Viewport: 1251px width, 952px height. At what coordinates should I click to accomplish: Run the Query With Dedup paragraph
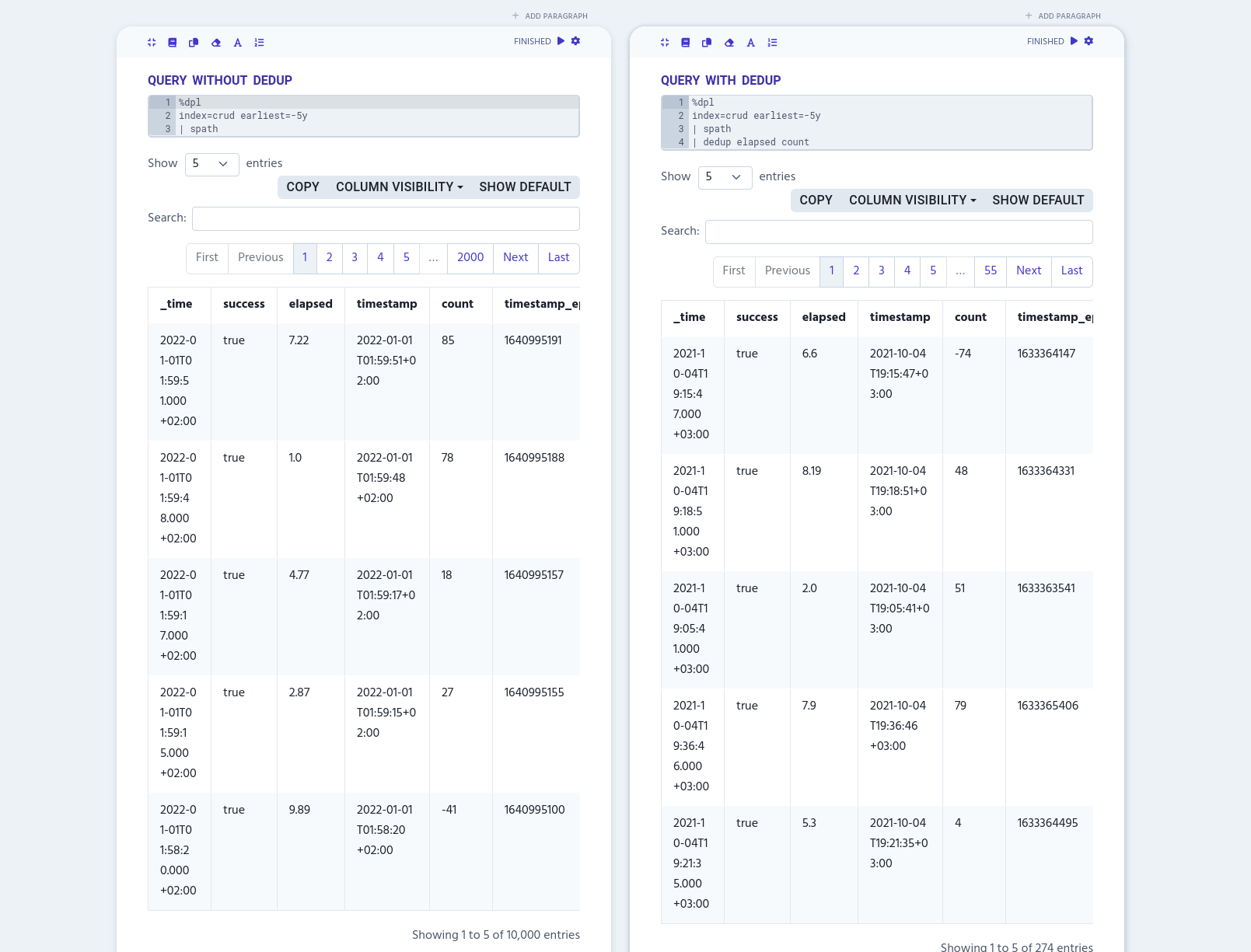pos(1074,41)
